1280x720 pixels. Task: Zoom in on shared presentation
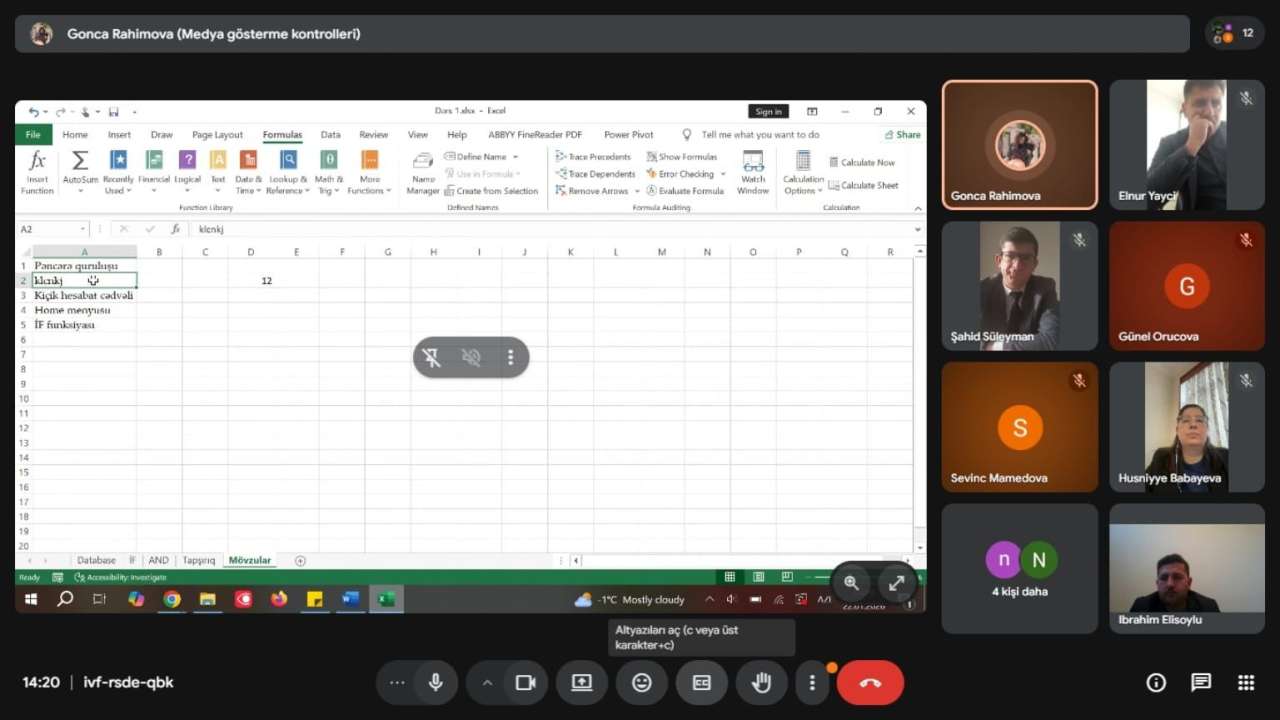coord(851,583)
